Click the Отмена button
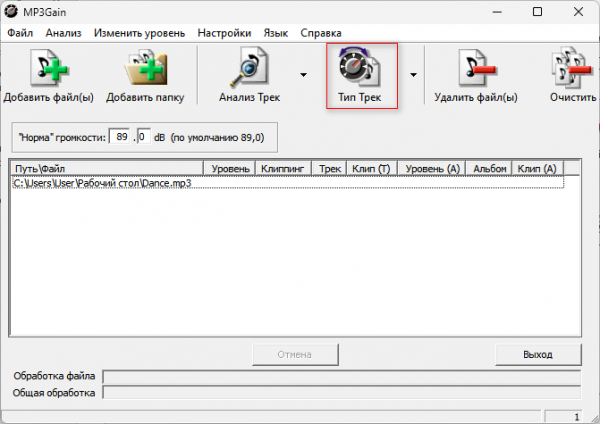This screenshot has width=600, height=424. point(295,355)
